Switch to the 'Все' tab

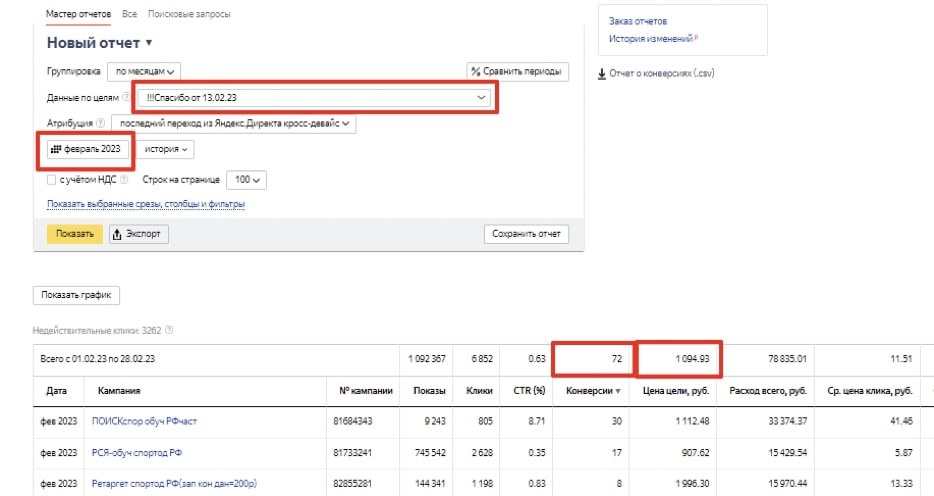point(130,15)
